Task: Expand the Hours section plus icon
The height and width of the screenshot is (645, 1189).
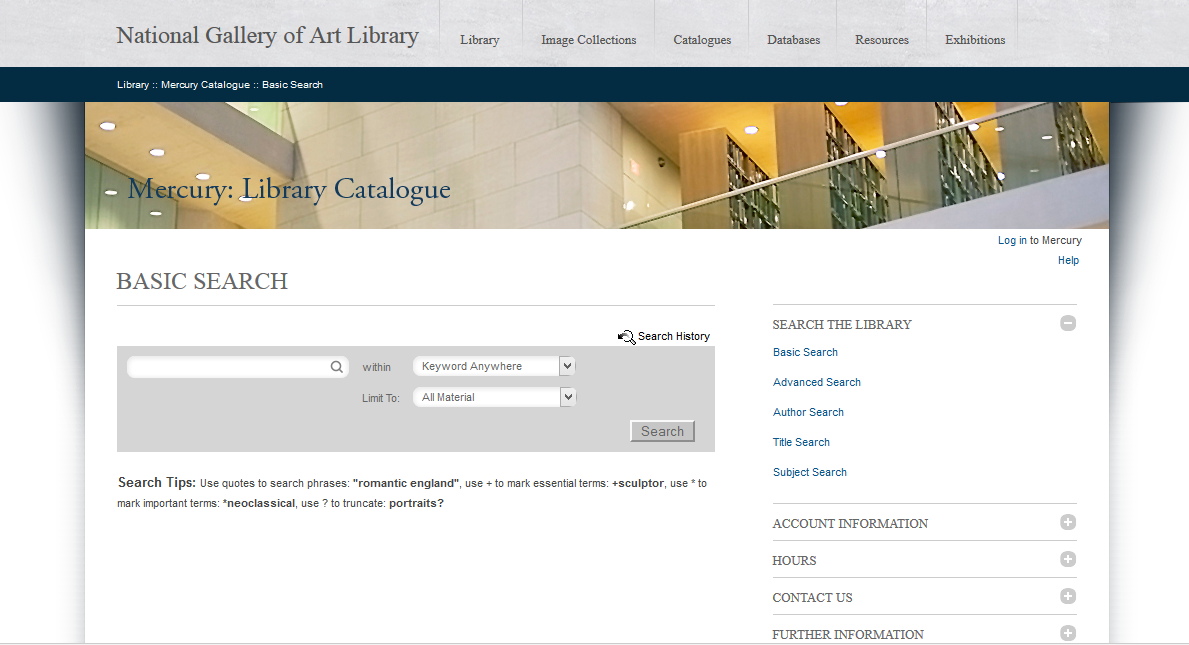Action: point(1068,559)
